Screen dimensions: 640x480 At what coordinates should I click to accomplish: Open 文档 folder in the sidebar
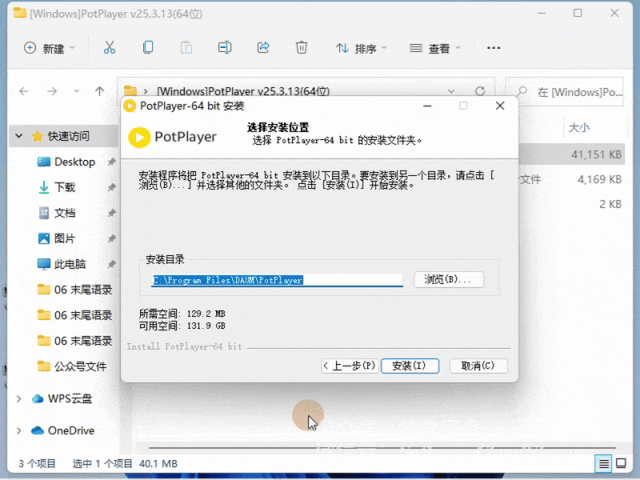point(64,213)
